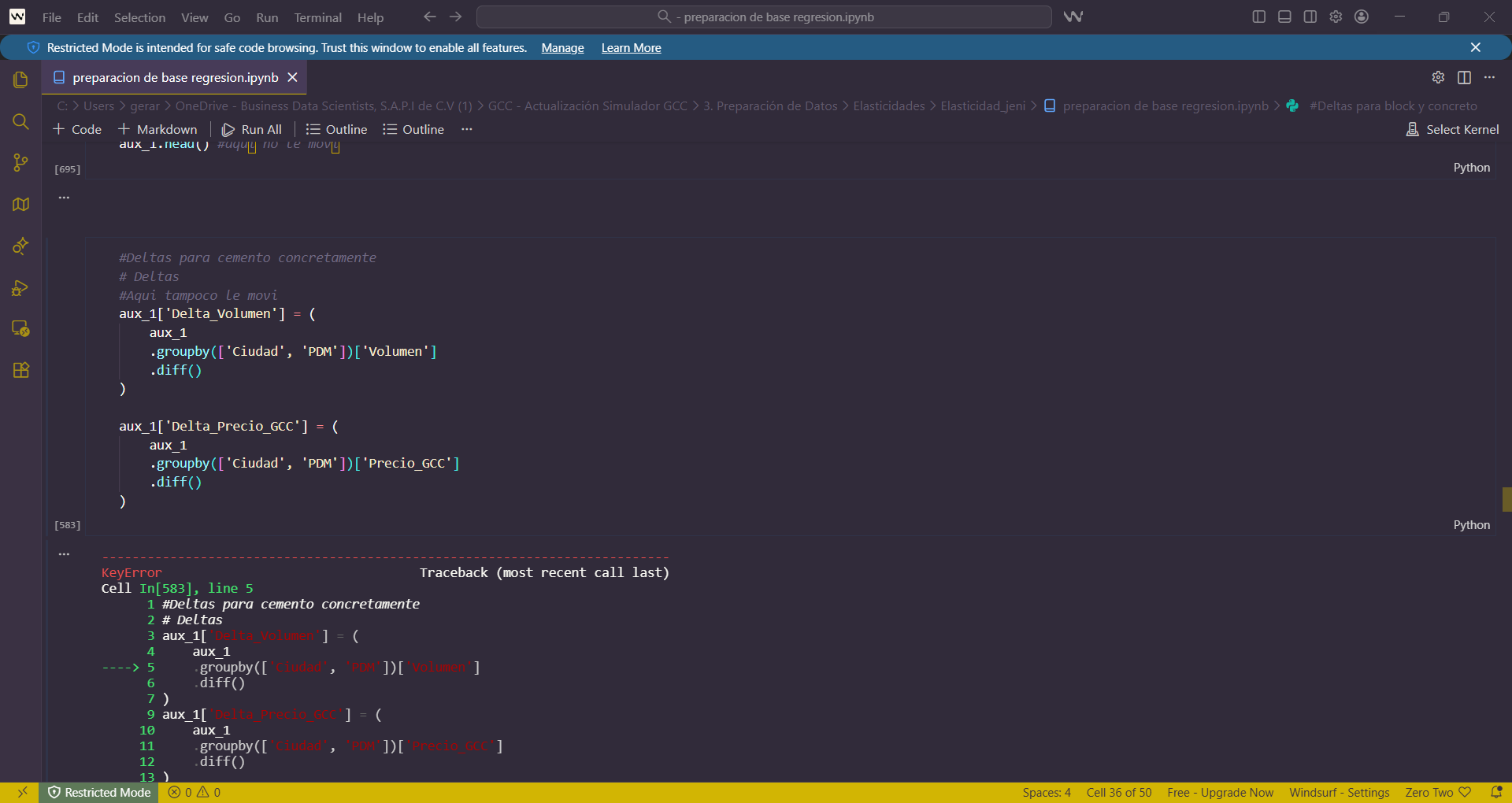The width and height of the screenshot is (1512, 803).
Task: Open the Run and Debug view
Action: (20, 287)
